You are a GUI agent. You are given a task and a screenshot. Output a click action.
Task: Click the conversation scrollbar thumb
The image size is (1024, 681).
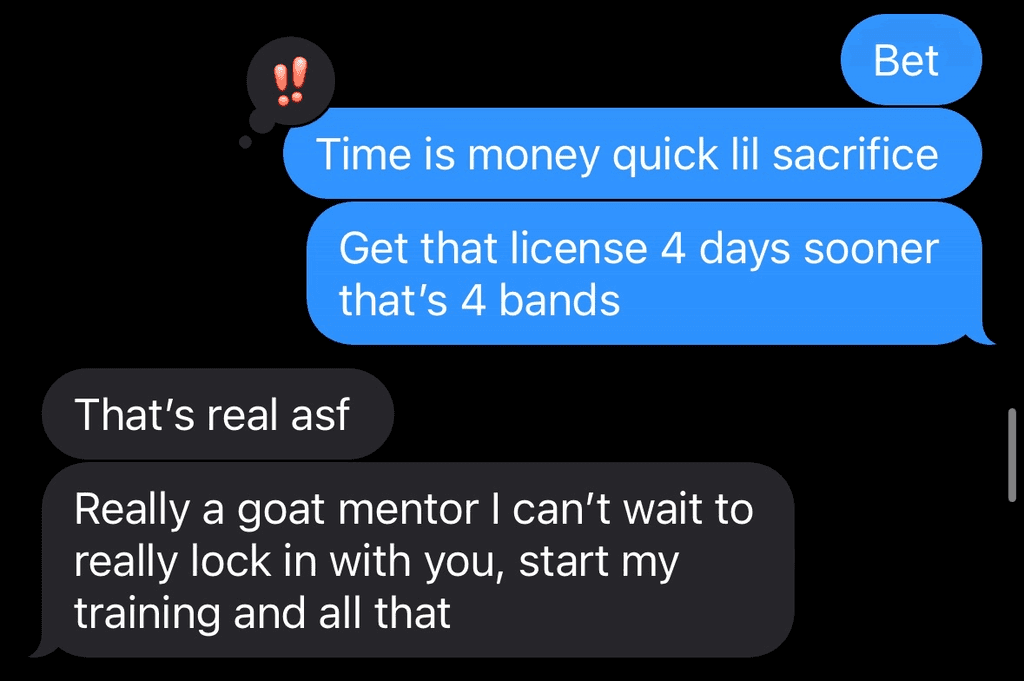[x=1012, y=455]
